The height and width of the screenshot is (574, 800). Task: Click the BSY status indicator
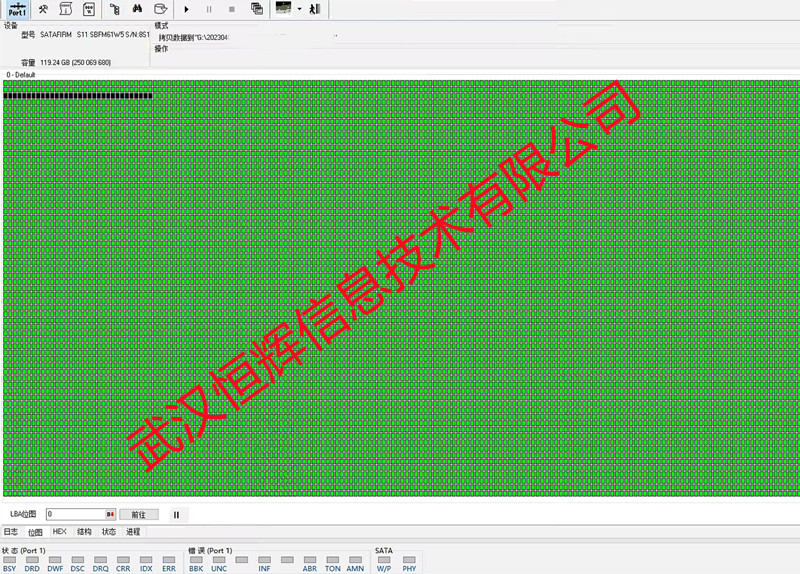click(10, 564)
